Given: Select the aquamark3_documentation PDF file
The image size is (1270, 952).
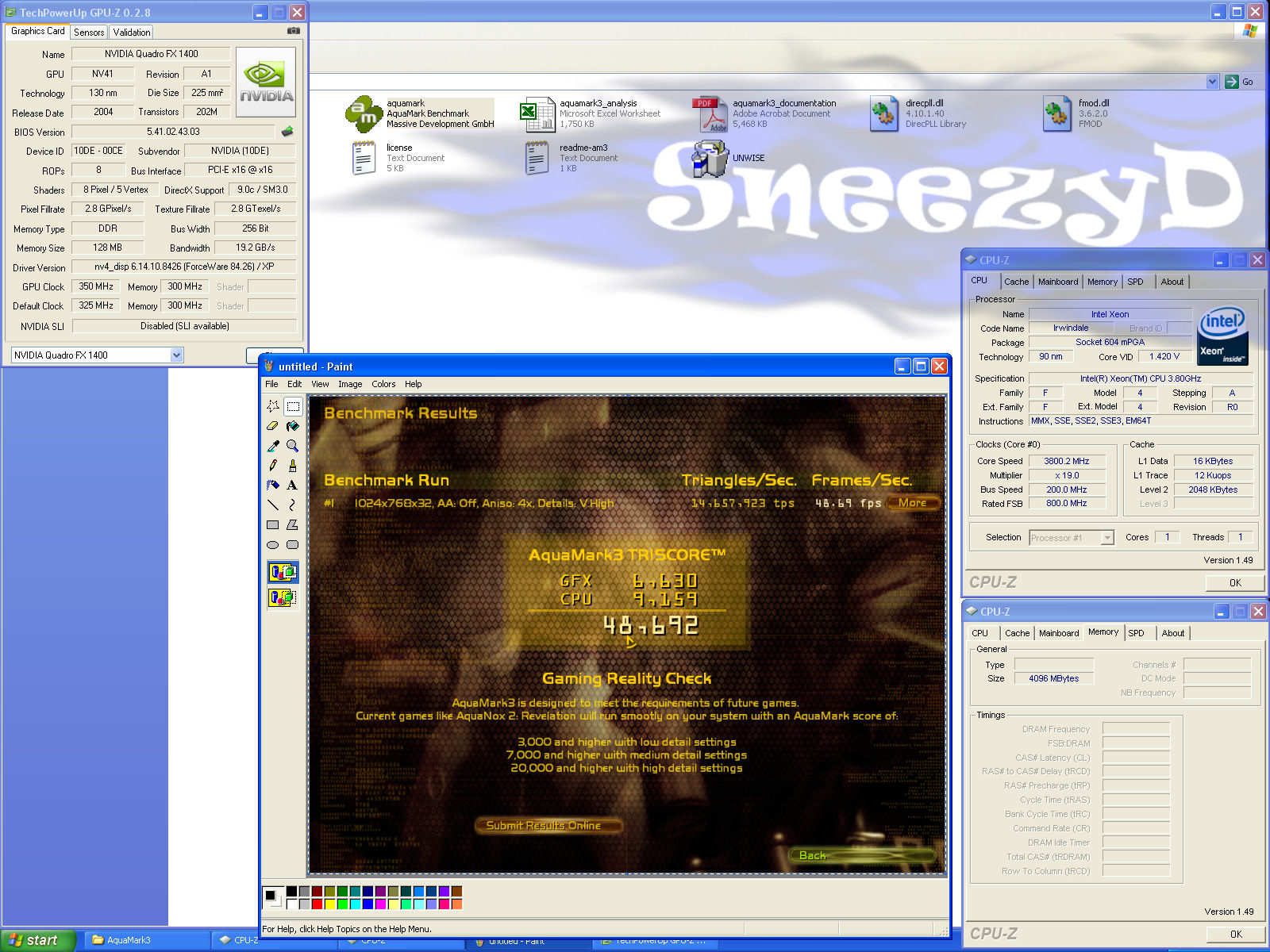Looking at the screenshot, I should 710,113.
